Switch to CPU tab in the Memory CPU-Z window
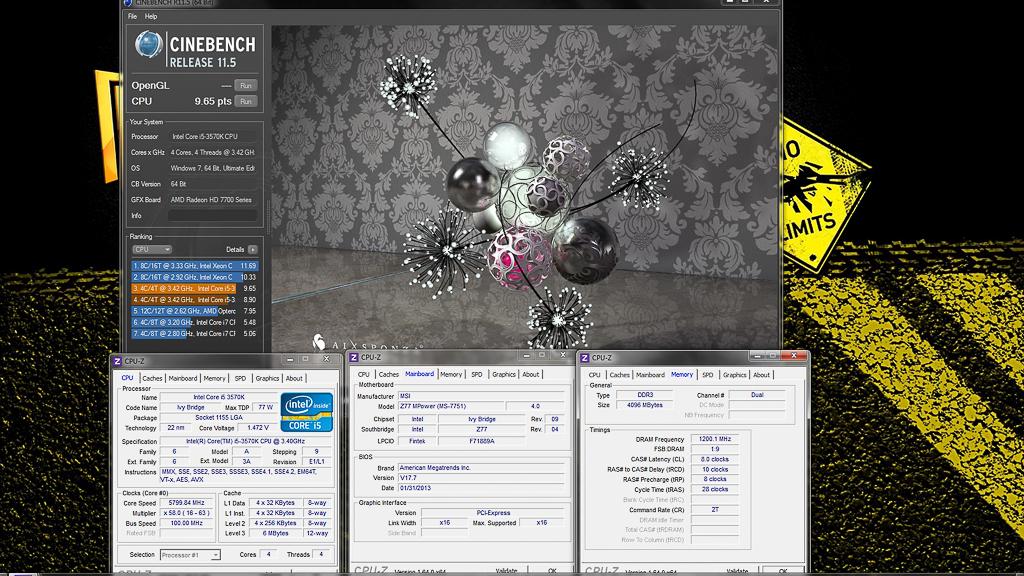The image size is (1024, 576). [x=594, y=375]
